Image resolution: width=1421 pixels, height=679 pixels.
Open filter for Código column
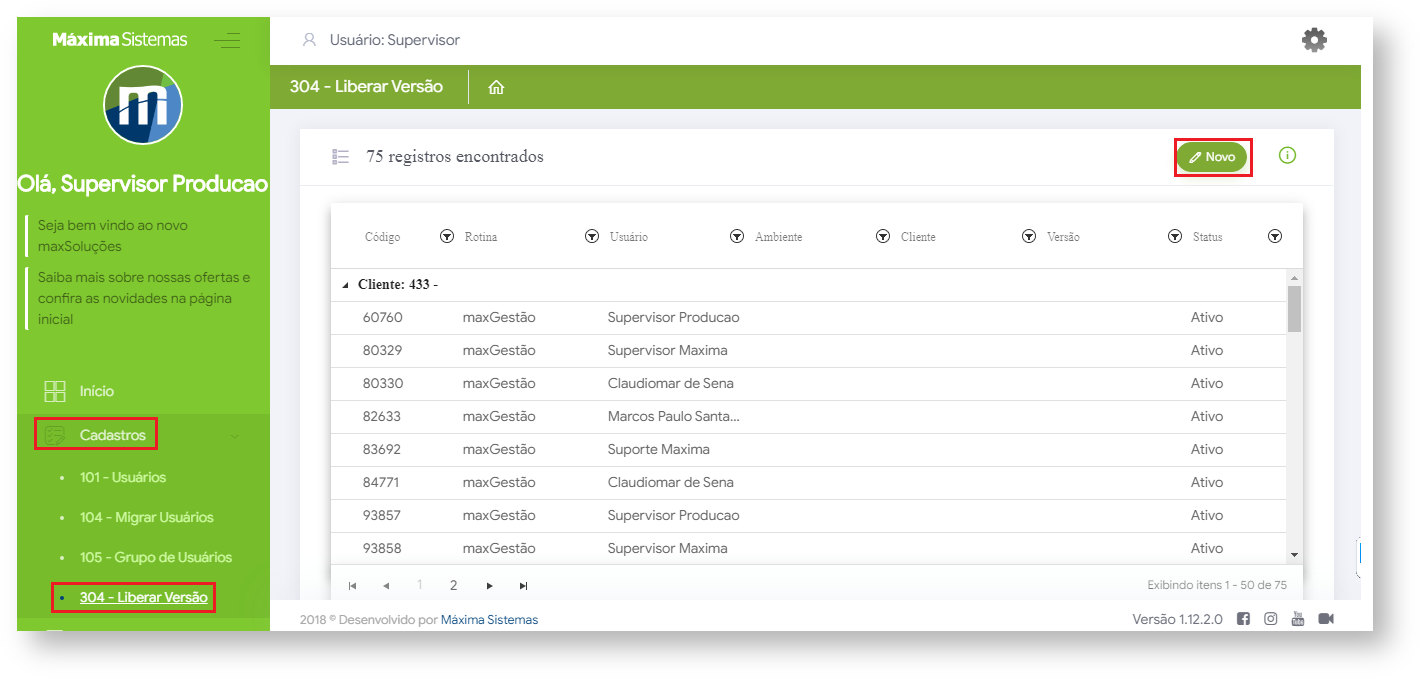point(447,237)
